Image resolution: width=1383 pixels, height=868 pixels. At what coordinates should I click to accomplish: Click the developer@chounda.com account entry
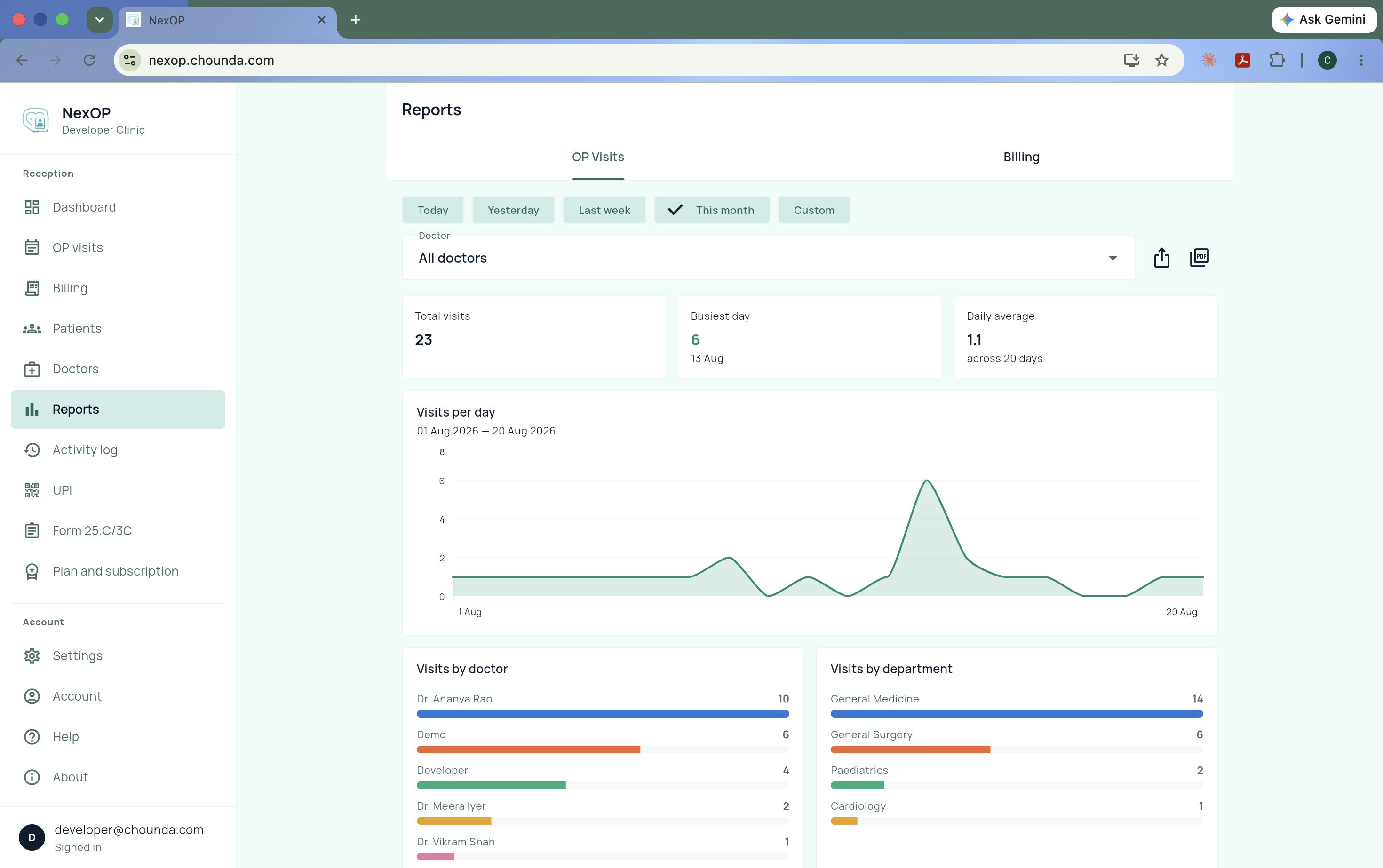pos(118,837)
